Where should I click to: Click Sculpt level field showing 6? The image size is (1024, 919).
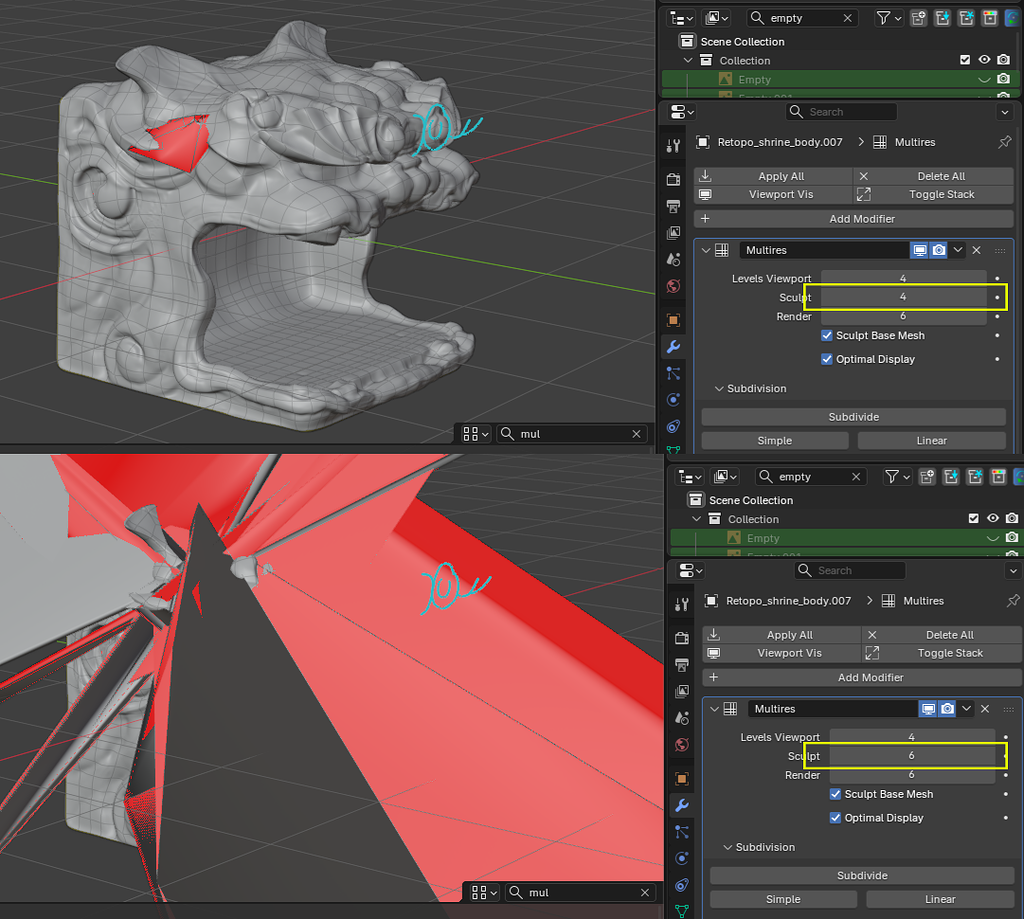912,756
